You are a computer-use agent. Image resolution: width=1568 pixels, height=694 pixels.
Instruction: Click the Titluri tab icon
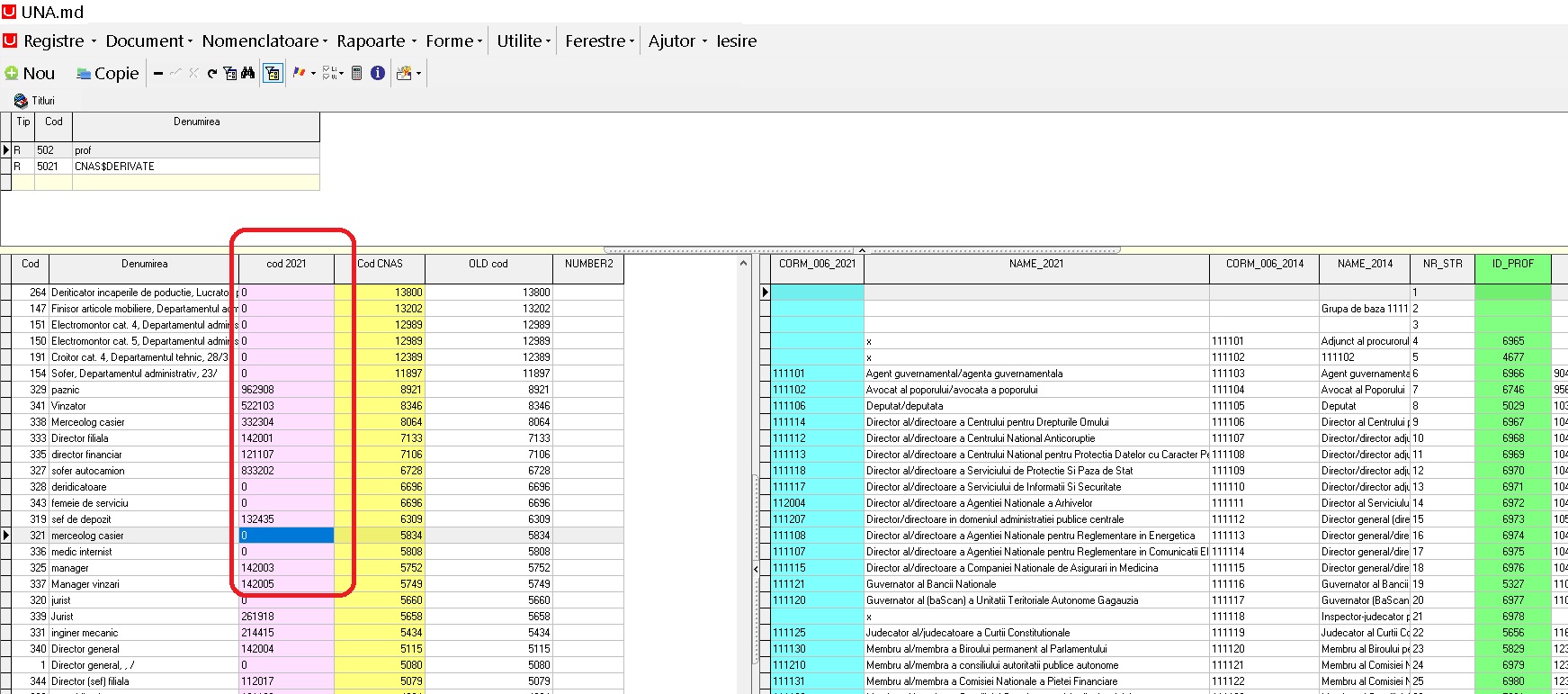(21, 101)
